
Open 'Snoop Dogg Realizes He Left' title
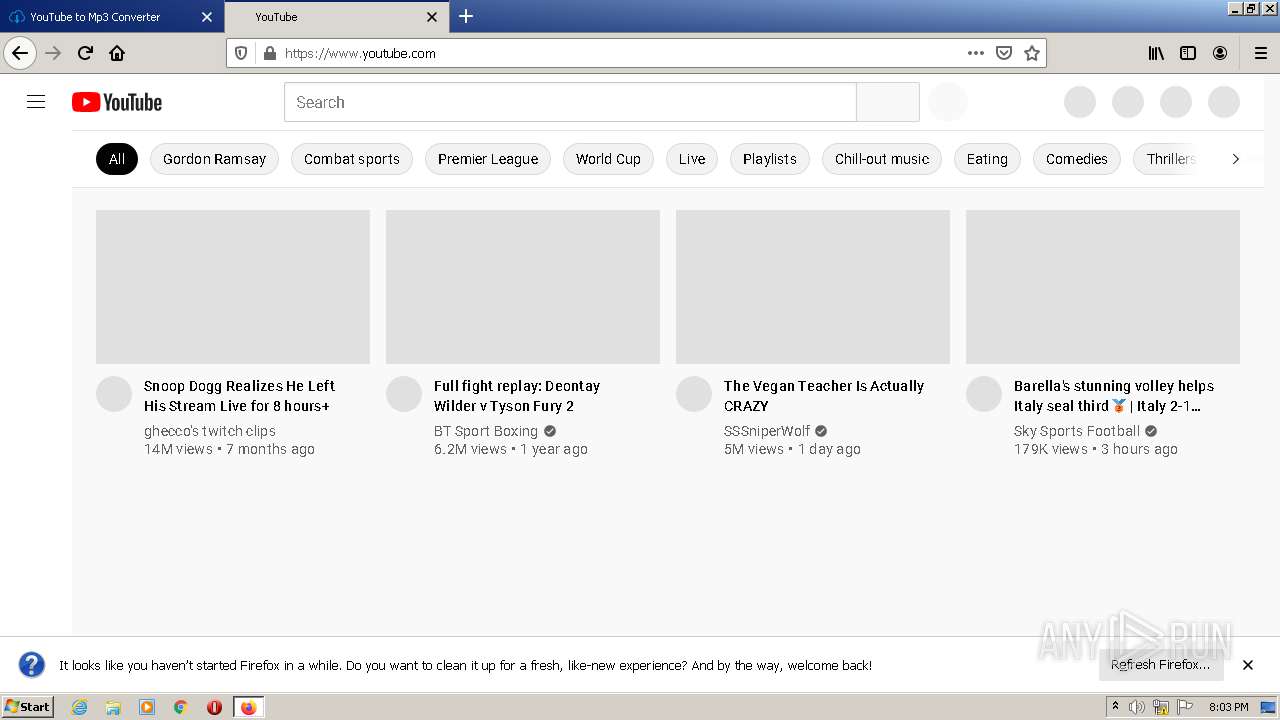[240, 396]
